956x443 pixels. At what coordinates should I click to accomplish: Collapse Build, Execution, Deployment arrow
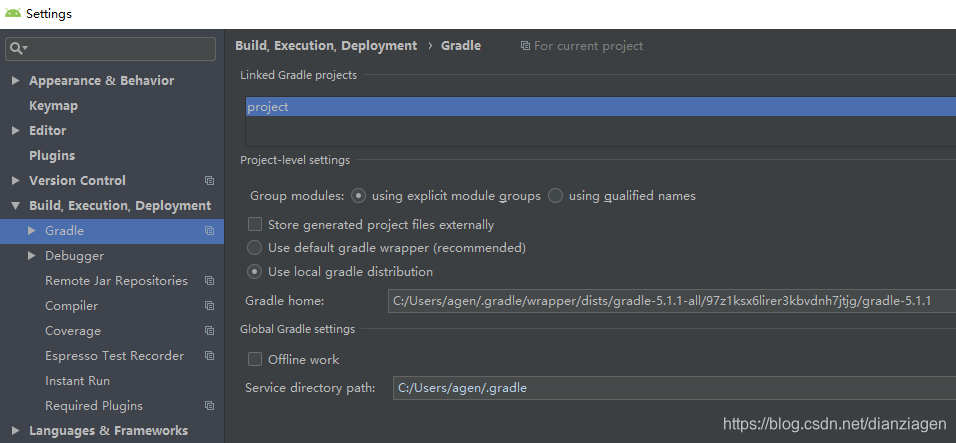[16, 206]
